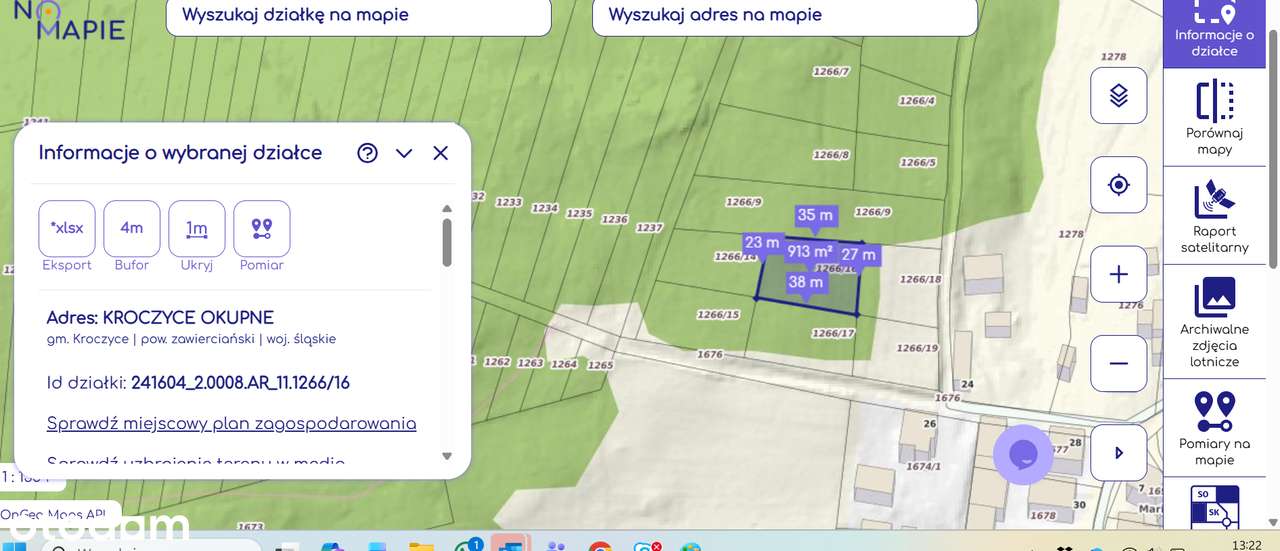Click parcel label 1266/17 on map
Image resolution: width=1280 pixels, height=551 pixels.
click(x=834, y=334)
